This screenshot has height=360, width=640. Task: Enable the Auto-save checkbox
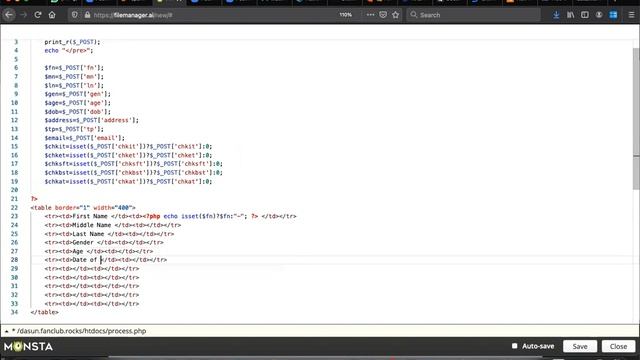[x=514, y=346]
